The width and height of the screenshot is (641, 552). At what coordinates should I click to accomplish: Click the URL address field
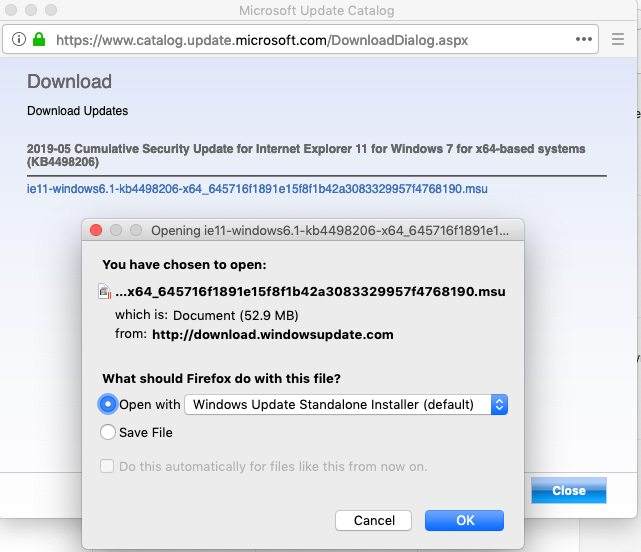click(300, 40)
